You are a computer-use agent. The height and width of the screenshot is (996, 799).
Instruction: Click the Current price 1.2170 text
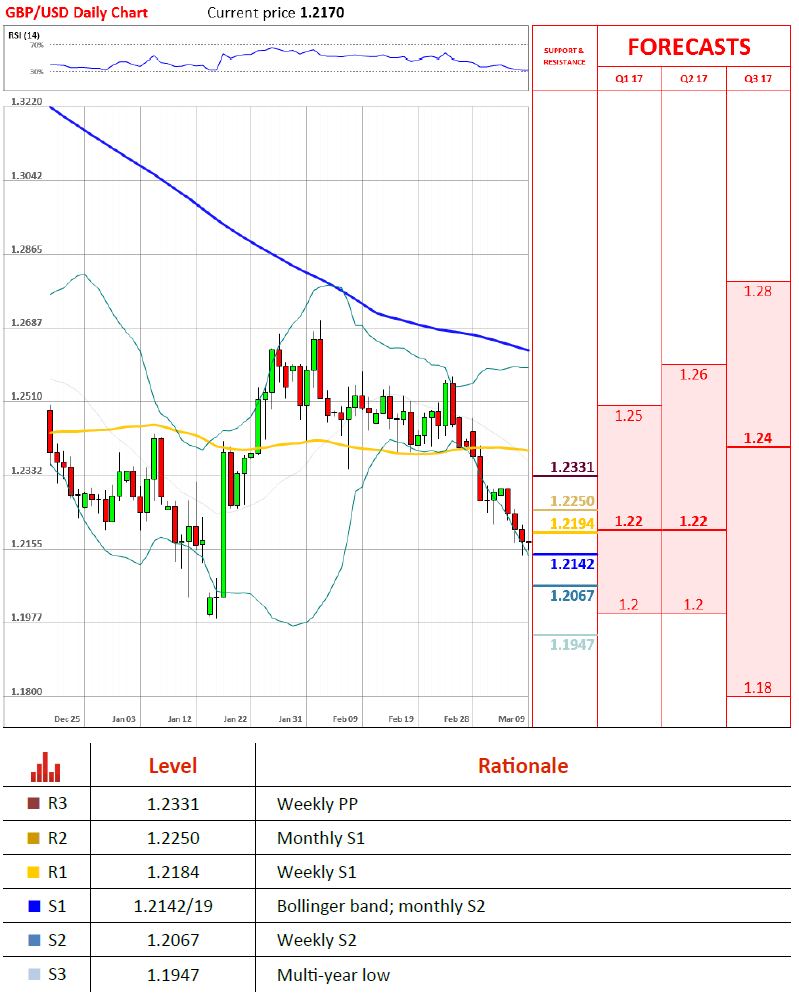pos(270,13)
